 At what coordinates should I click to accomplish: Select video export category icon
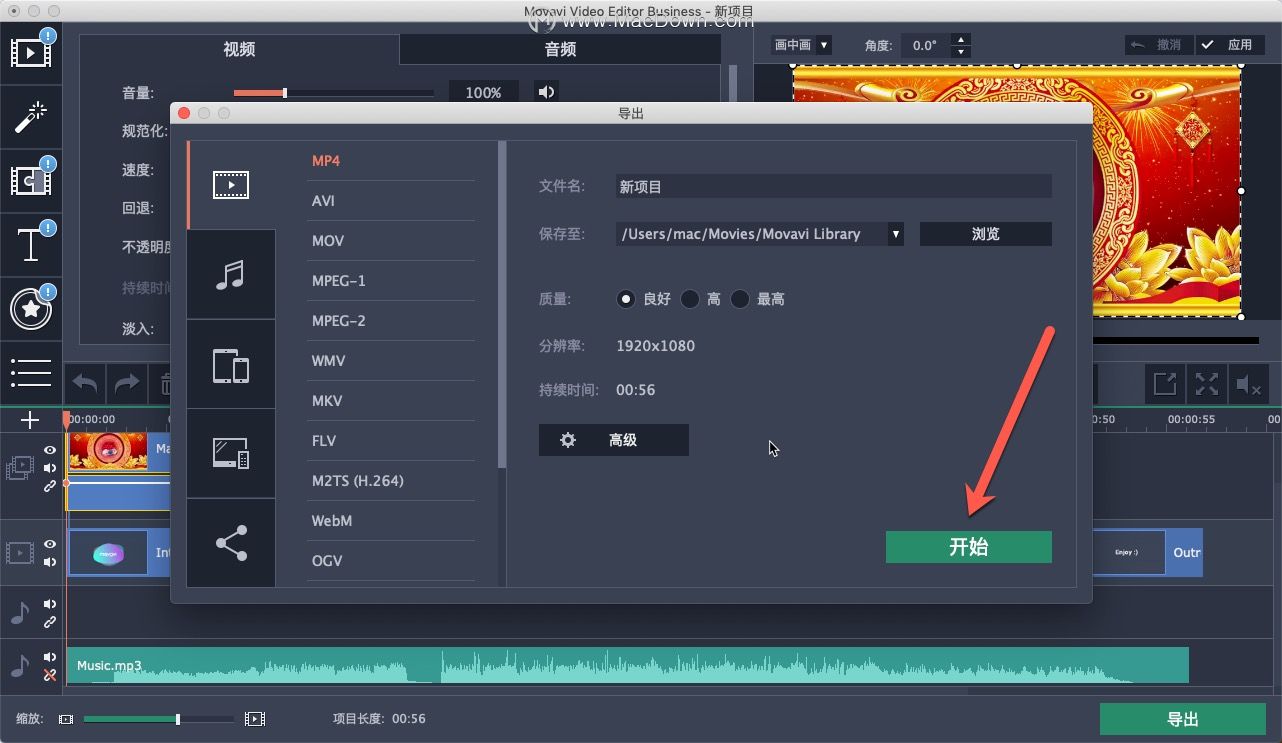coord(231,185)
